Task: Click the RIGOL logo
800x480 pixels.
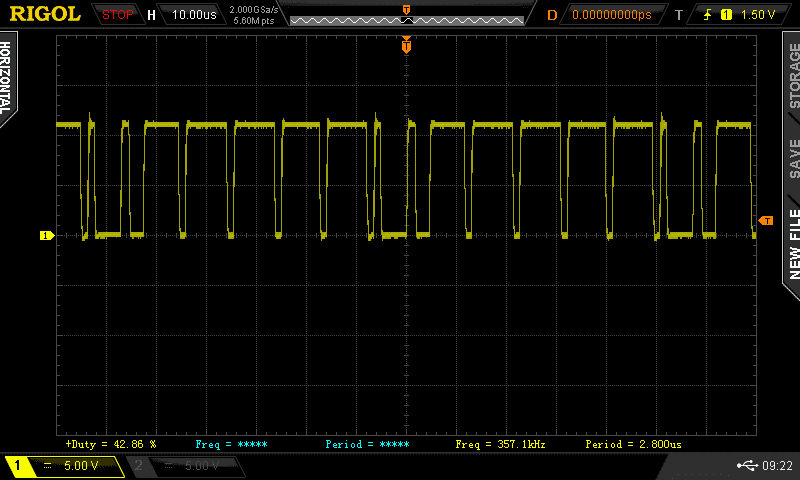Action: (45, 14)
